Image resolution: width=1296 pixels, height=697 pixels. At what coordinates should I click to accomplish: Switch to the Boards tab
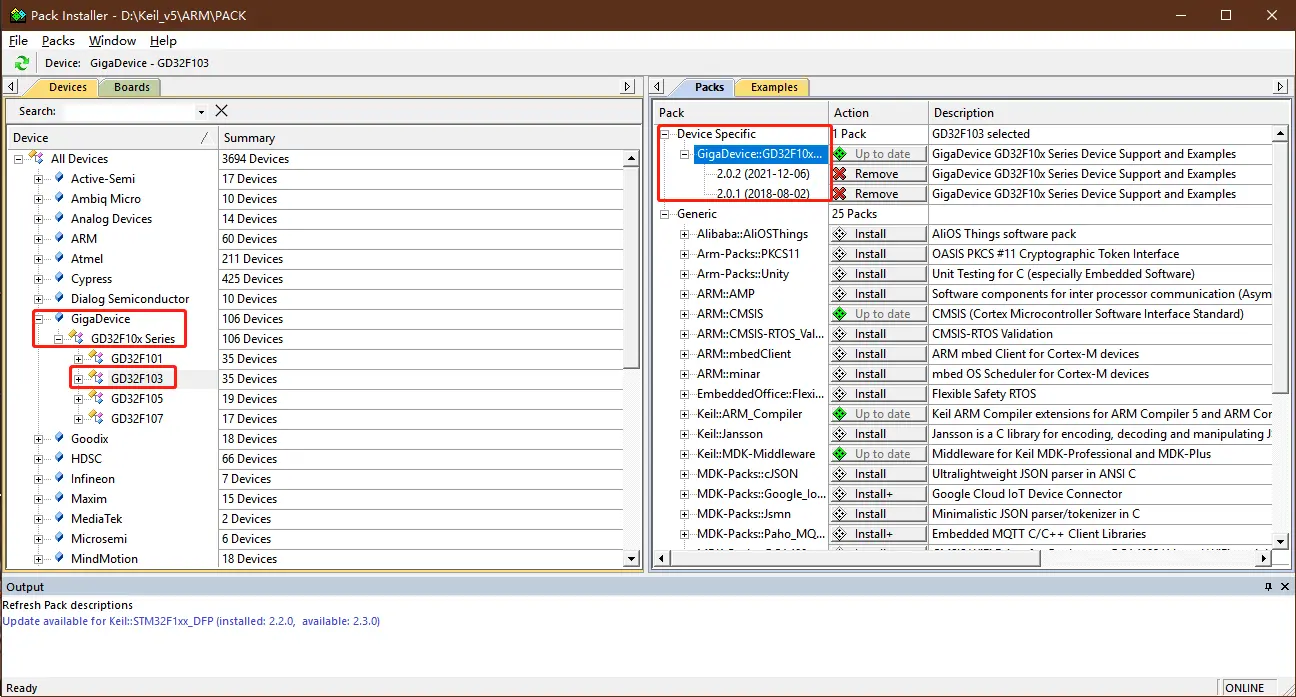tap(131, 87)
